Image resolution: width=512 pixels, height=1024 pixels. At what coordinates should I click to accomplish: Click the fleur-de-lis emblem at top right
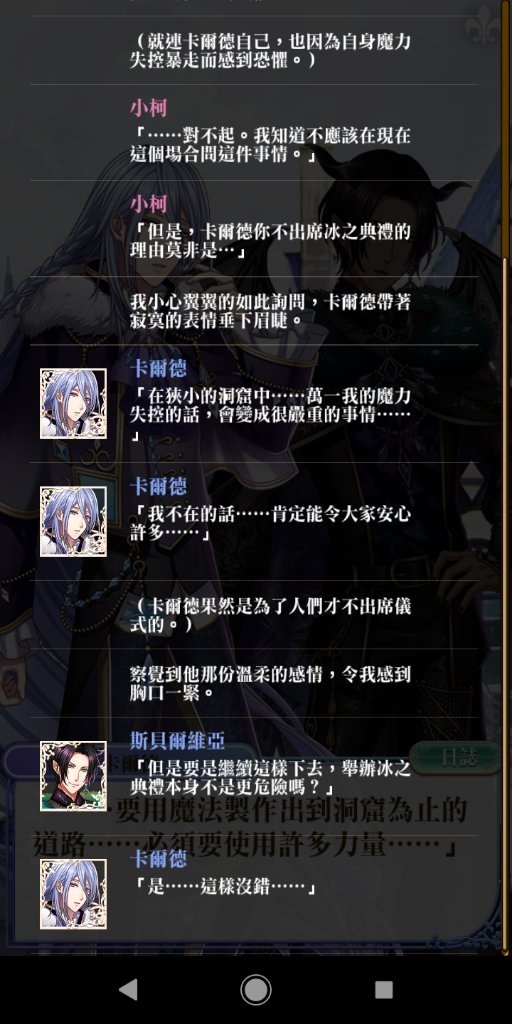click(484, 26)
